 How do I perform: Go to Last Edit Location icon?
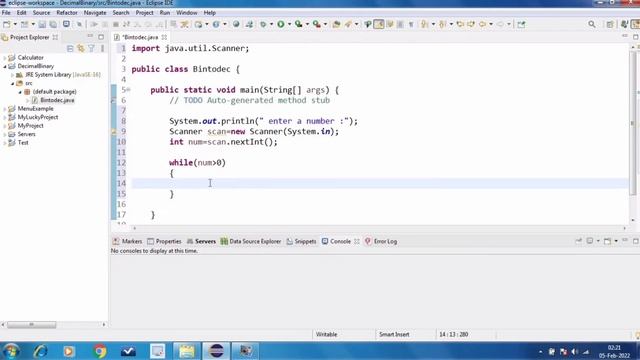pos(460,24)
